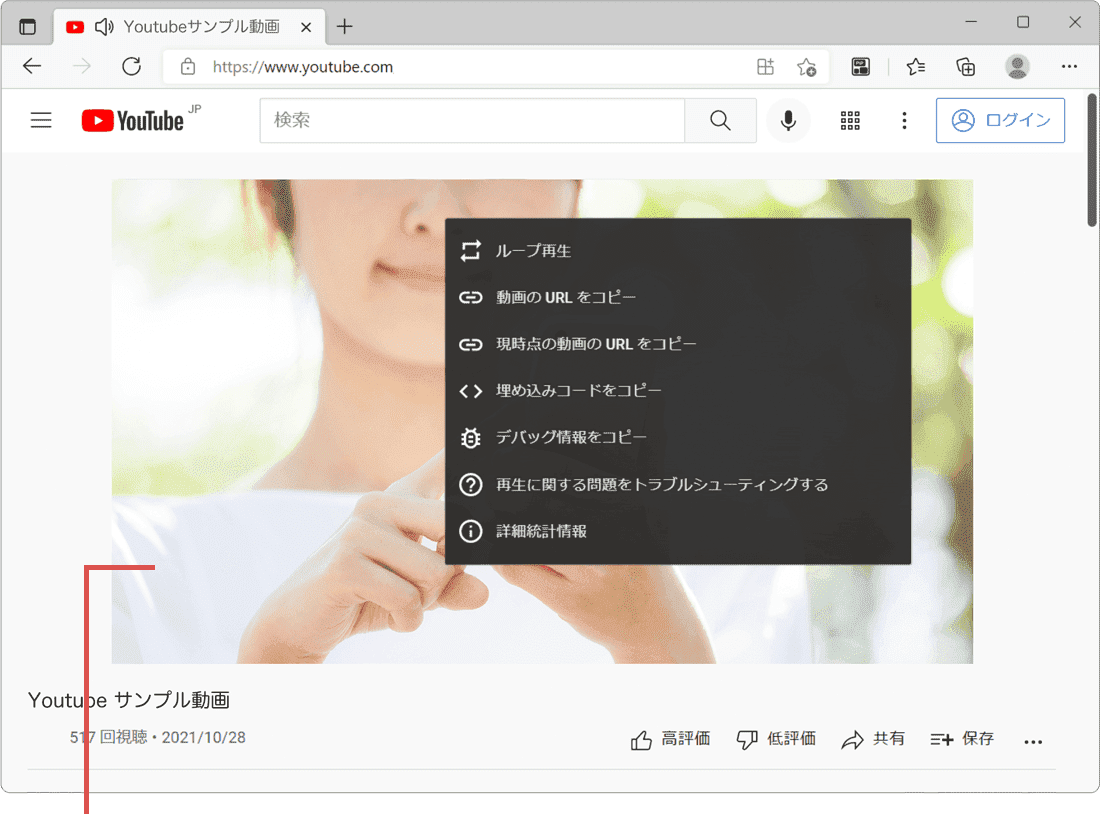The image size is (1100, 814).
Task: Select 動画の URL をコピー from the menu
Action: [x=565, y=297]
